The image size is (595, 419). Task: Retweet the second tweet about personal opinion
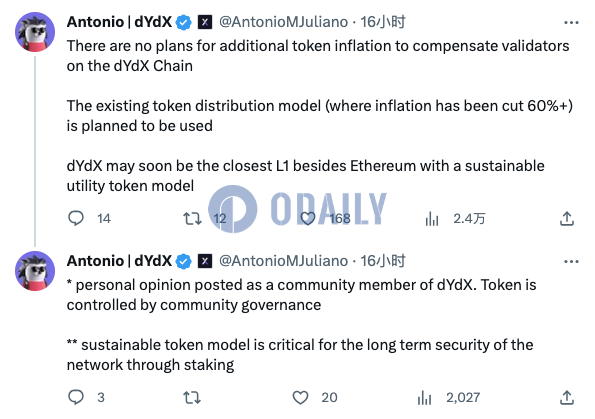192,397
